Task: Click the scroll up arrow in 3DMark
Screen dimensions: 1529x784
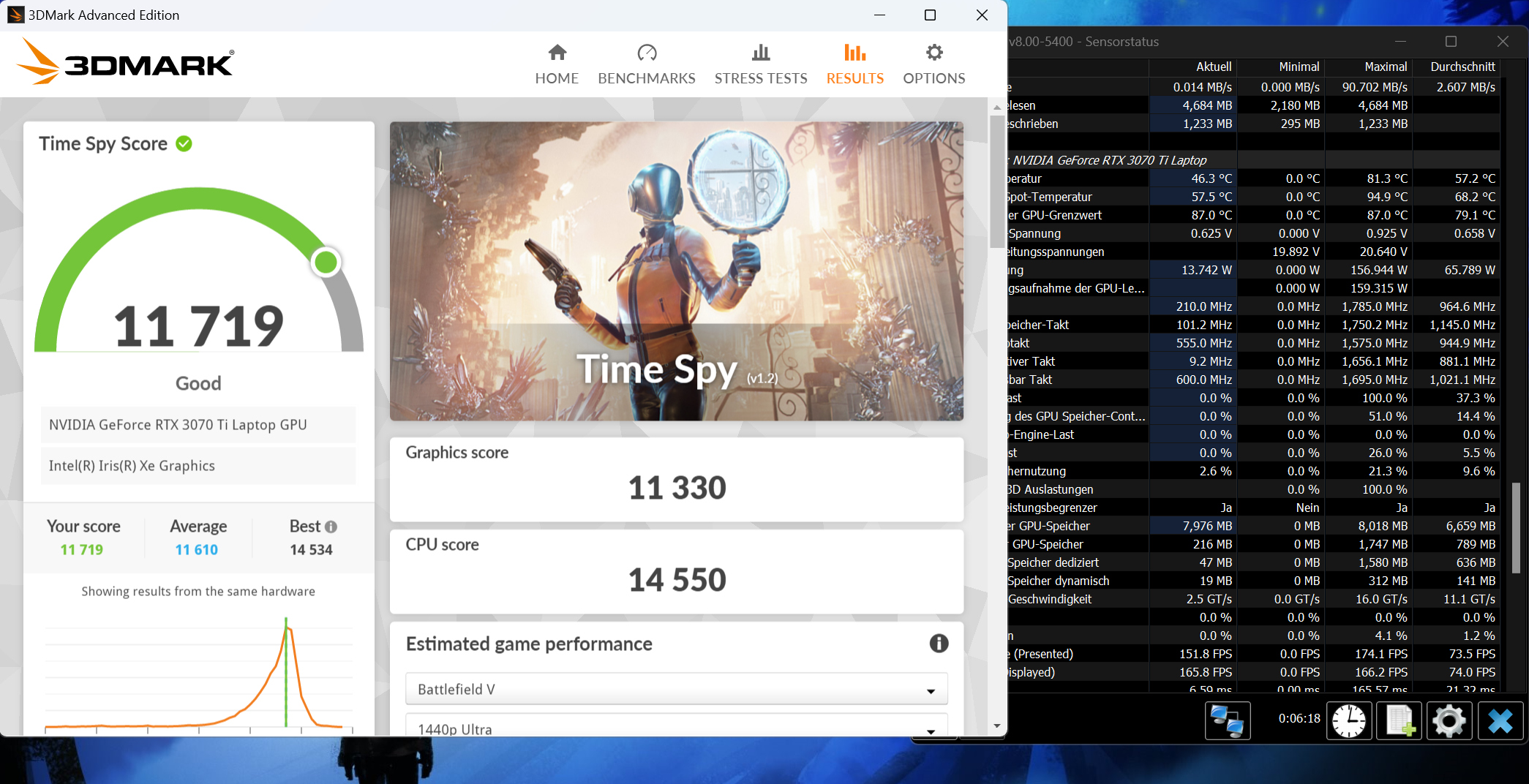Action: [x=997, y=108]
